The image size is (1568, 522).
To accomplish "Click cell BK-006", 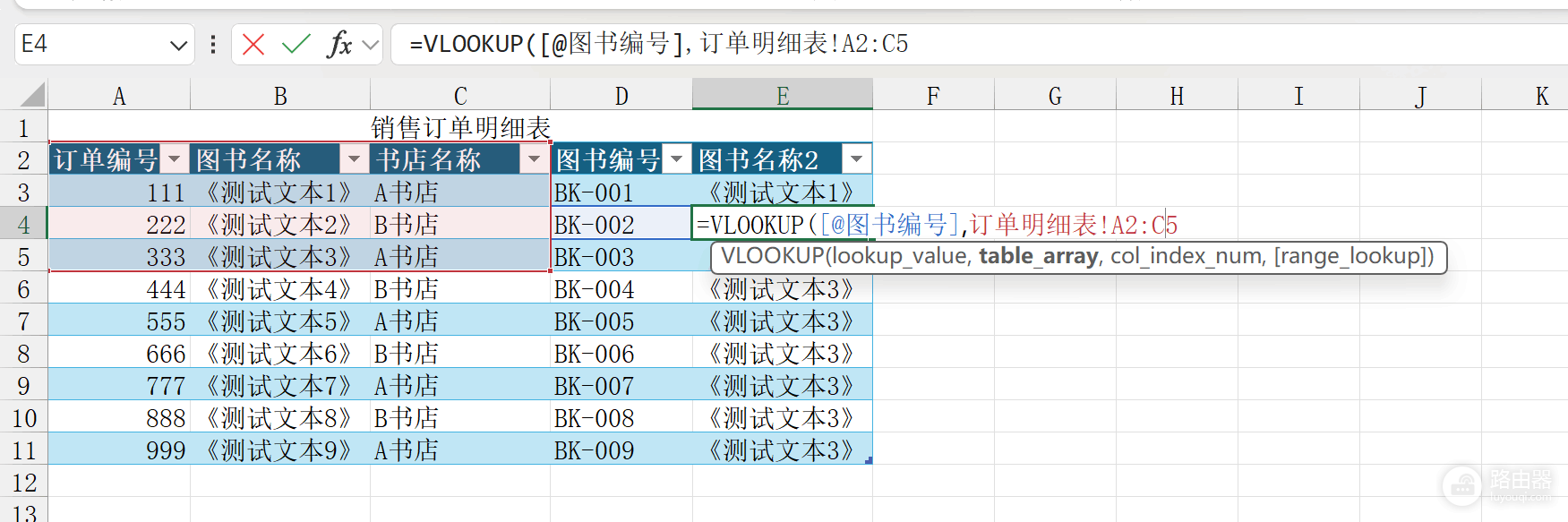I will coord(621,353).
